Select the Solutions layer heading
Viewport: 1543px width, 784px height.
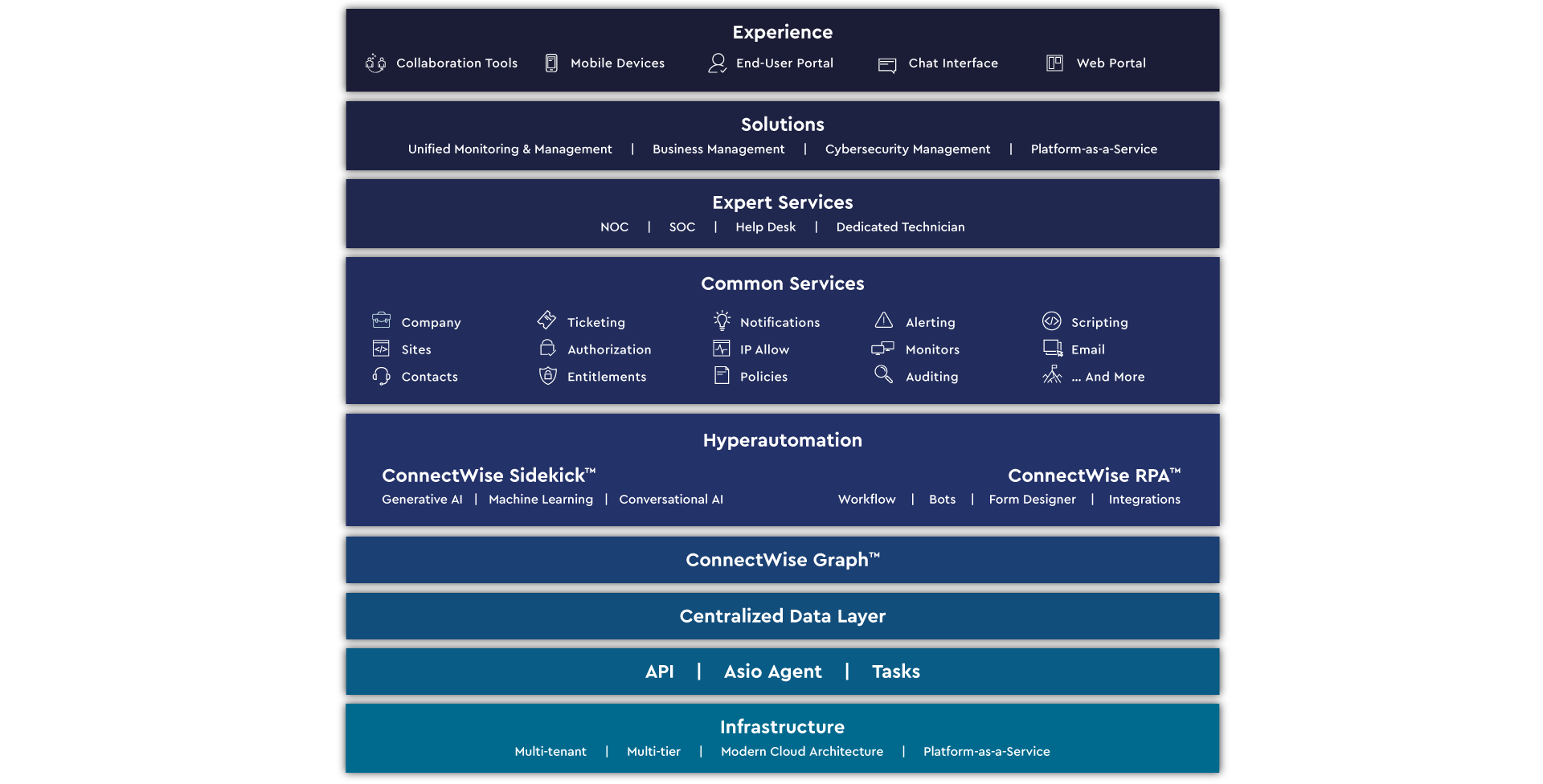(782, 125)
